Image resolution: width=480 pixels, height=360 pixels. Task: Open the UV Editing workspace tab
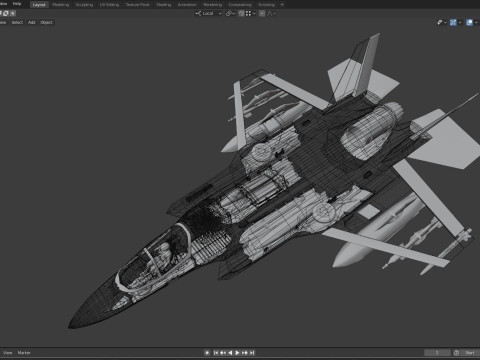pyautogui.click(x=109, y=5)
